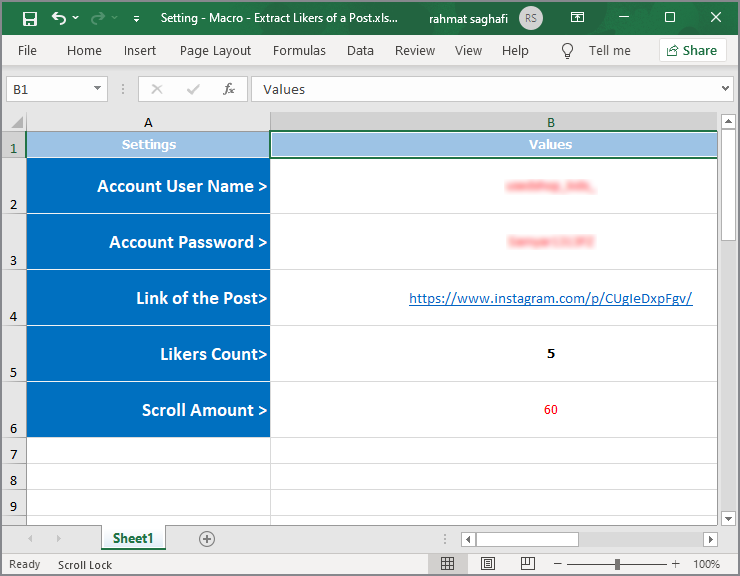This screenshot has height=576, width=740.
Task: Click the zoom slider handle
Action: coord(617,564)
